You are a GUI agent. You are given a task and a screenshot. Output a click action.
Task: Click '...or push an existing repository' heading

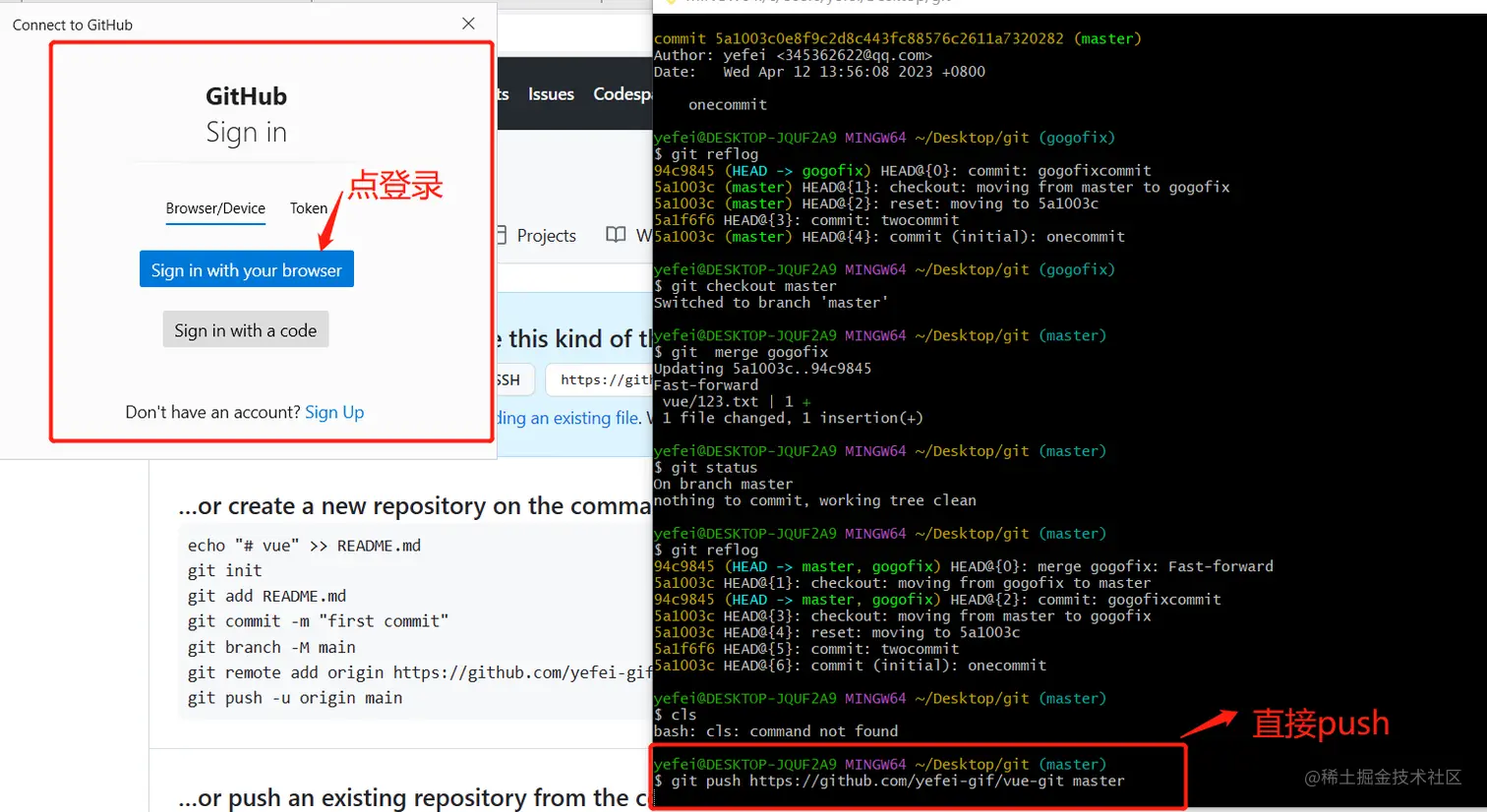415,797
